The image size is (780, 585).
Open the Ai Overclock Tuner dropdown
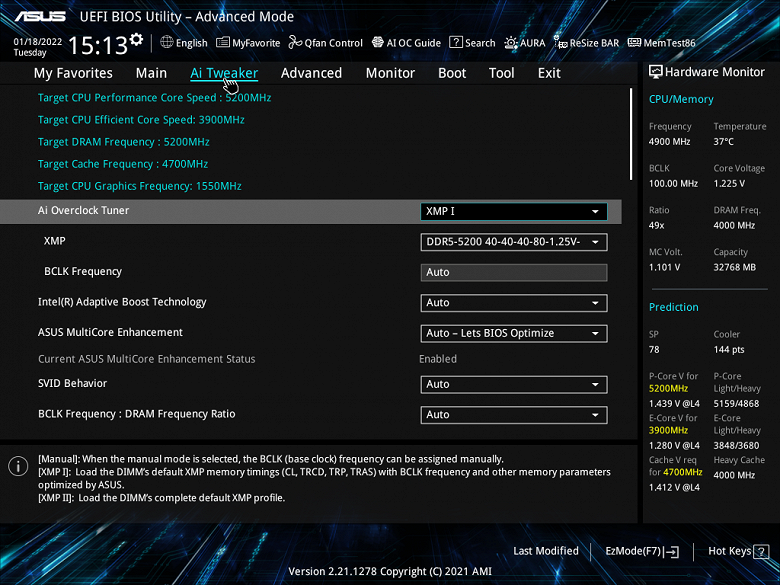point(514,211)
